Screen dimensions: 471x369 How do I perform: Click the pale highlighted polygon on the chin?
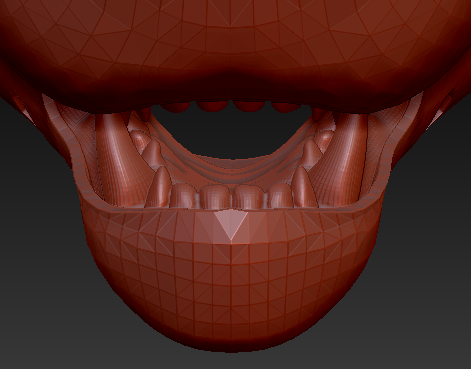coord(231,224)
